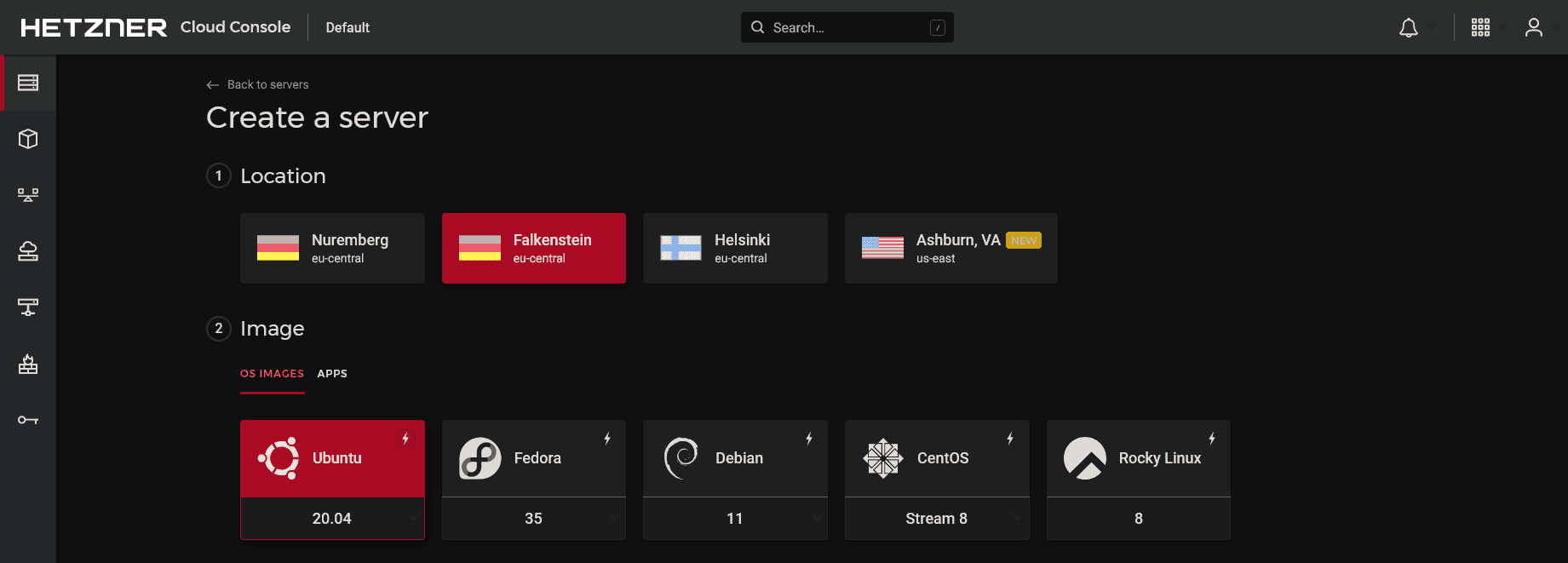Open user account menu
1568x563 pixels.
[1534, 27]
